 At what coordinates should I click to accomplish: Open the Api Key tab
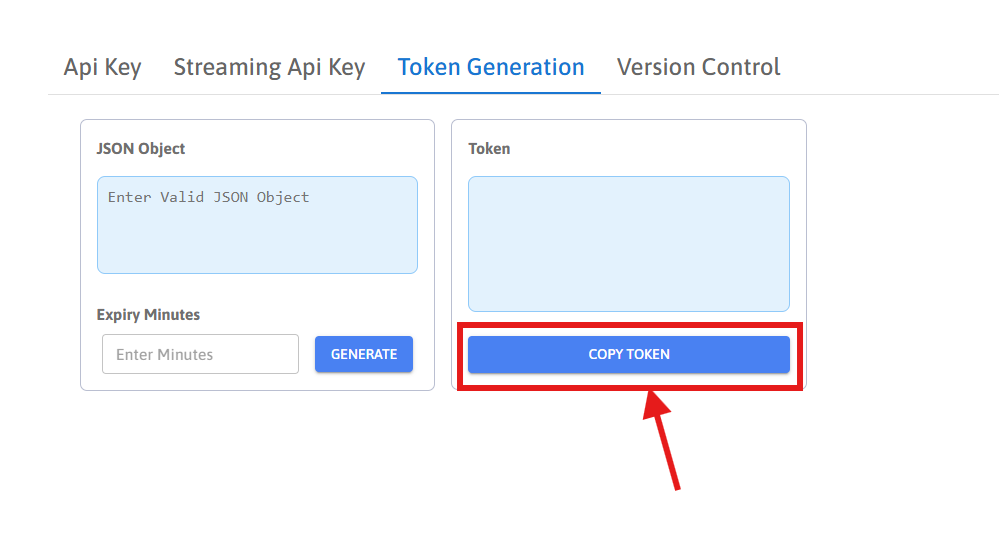tap(102, 67)
